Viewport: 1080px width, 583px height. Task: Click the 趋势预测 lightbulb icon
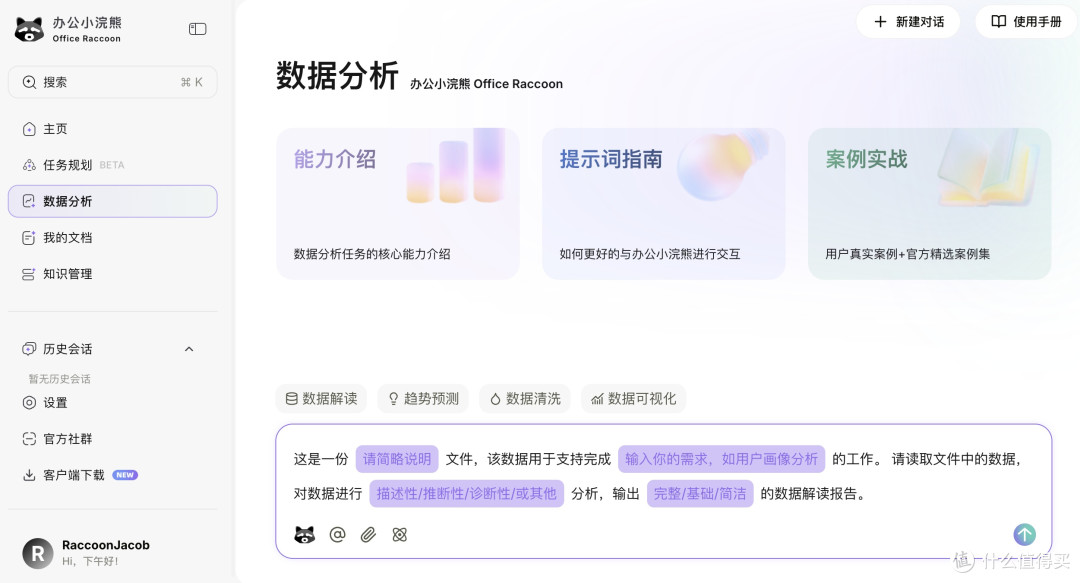393,398
